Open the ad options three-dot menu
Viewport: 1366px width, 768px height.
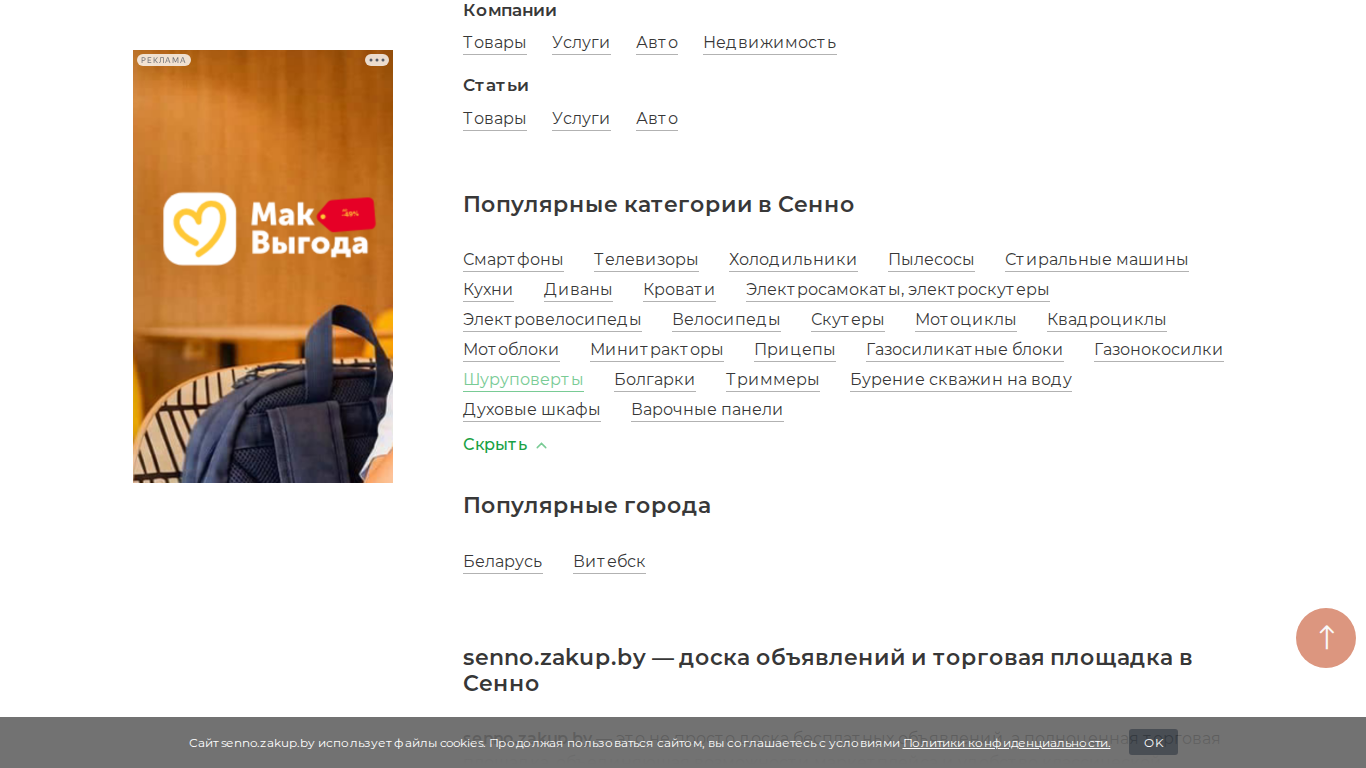pos(377,60)
